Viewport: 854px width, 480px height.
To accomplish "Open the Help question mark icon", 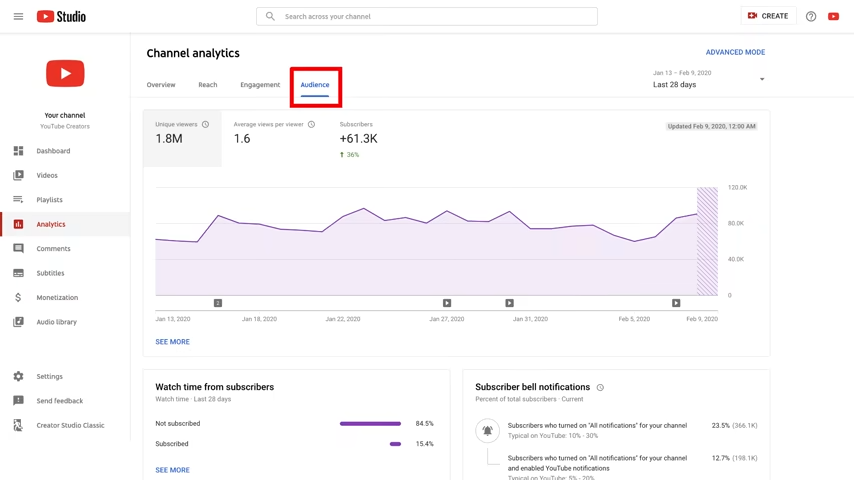I will (x=811, y=16).
